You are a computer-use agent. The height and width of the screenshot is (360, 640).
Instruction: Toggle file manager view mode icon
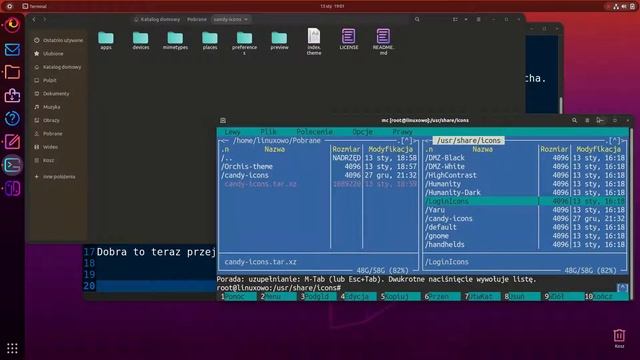[x=455, y=19]
